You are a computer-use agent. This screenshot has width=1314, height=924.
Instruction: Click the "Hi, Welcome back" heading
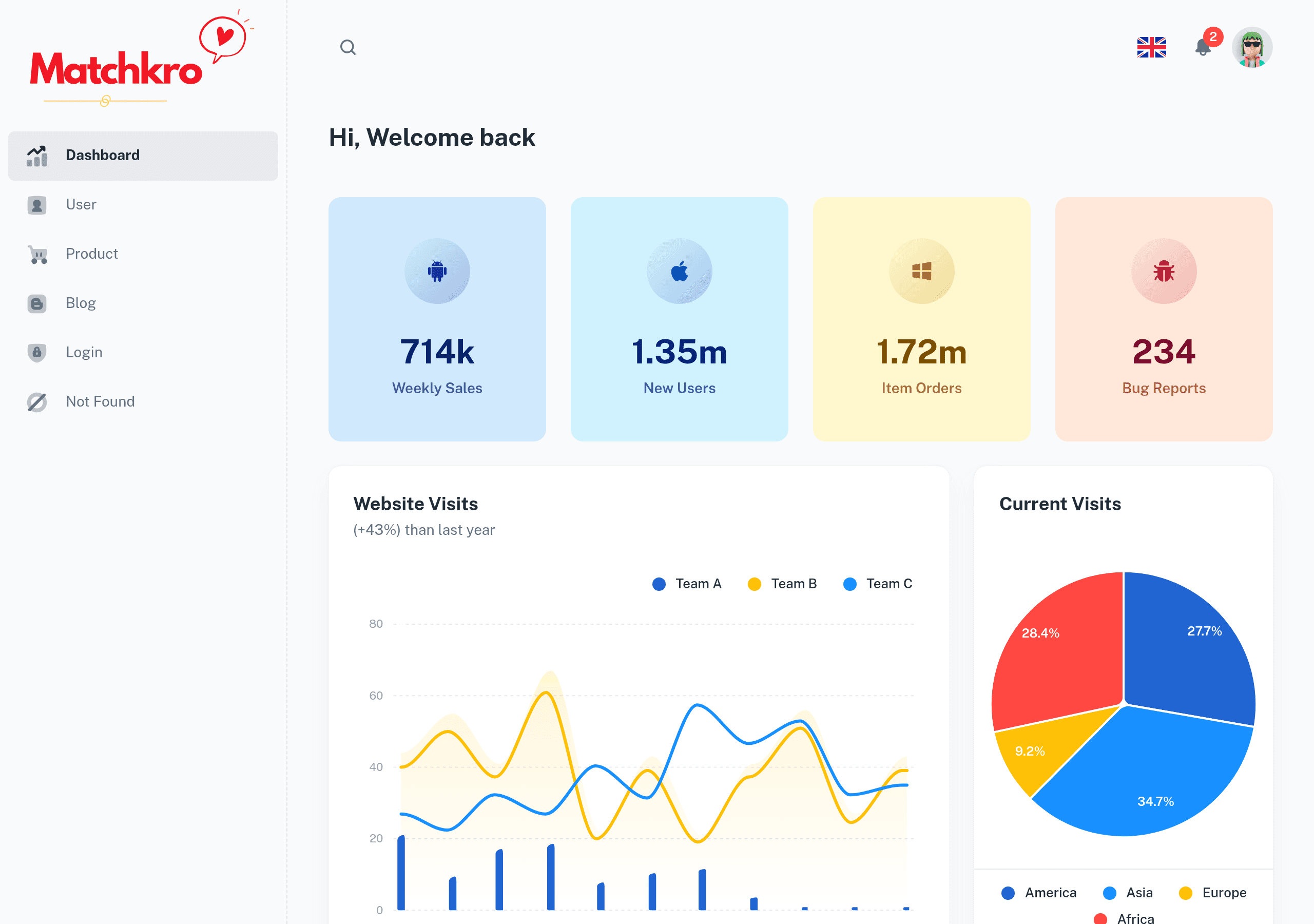point(432,138)
